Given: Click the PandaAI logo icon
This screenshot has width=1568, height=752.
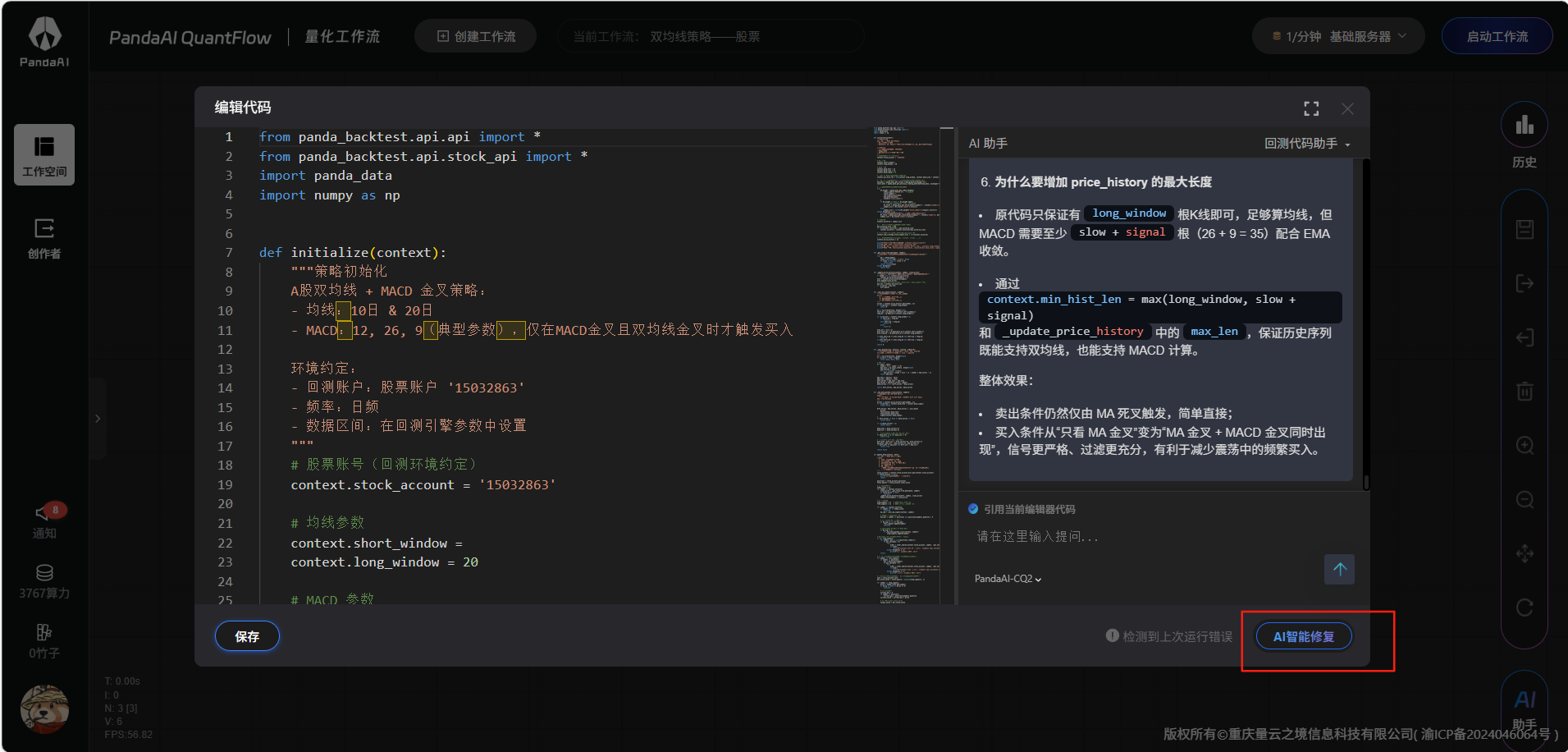Looking at the screenshot, I should tap(44, 41).
